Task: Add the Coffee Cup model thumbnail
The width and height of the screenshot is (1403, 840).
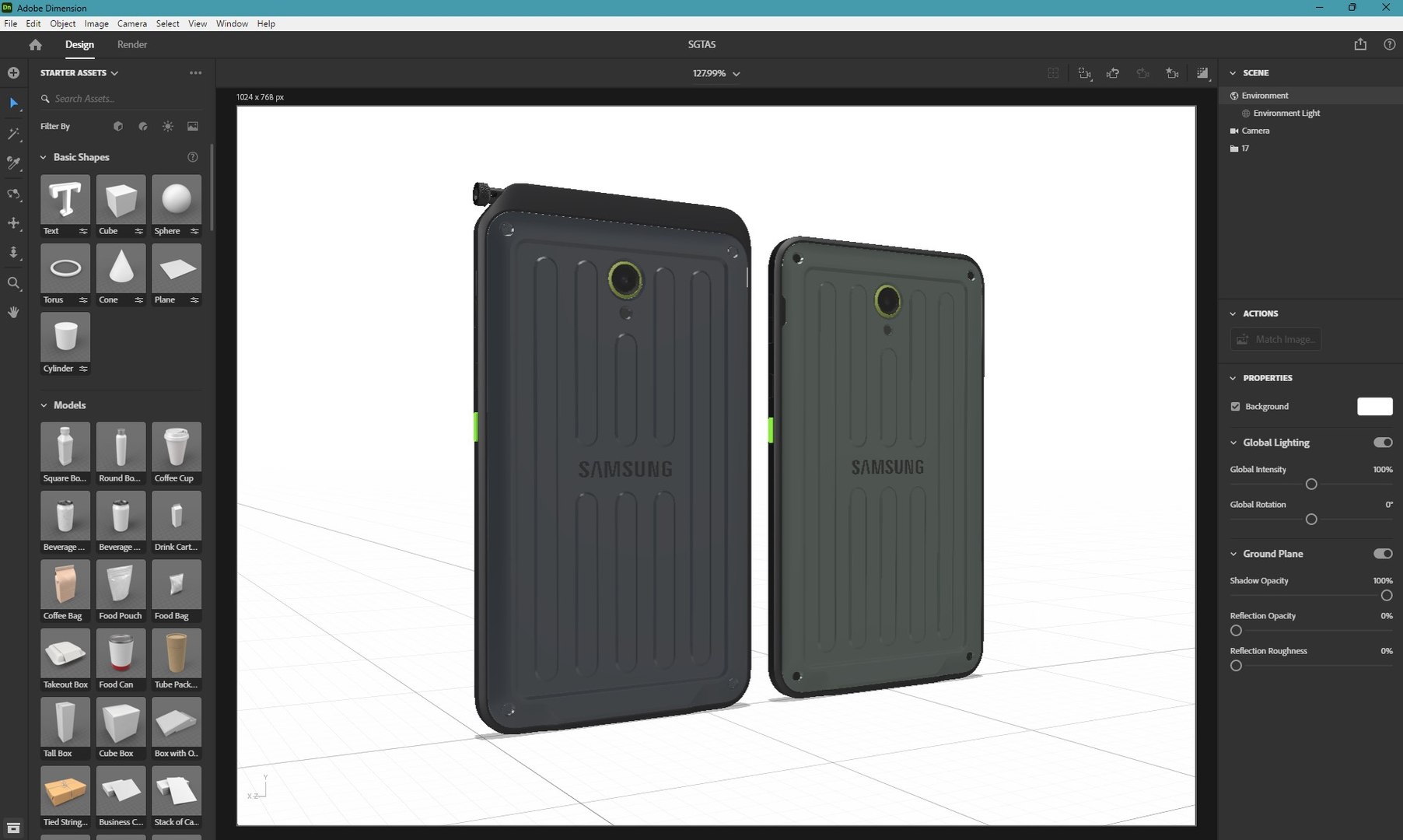Action: tap(177, 447)
